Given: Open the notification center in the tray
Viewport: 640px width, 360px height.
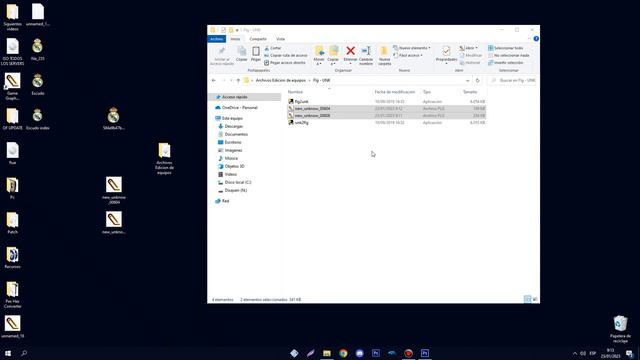Looking at the screenshot, I should 630,353.
